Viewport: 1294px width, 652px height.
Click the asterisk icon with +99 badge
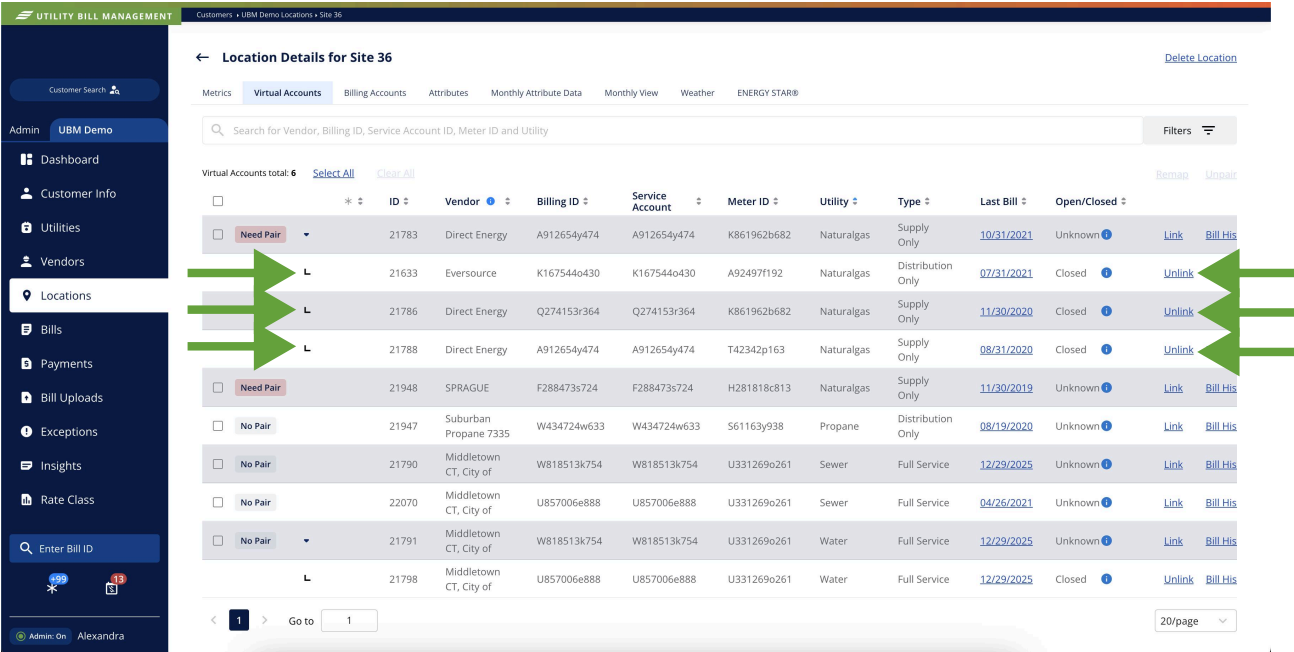click(54, 587)
